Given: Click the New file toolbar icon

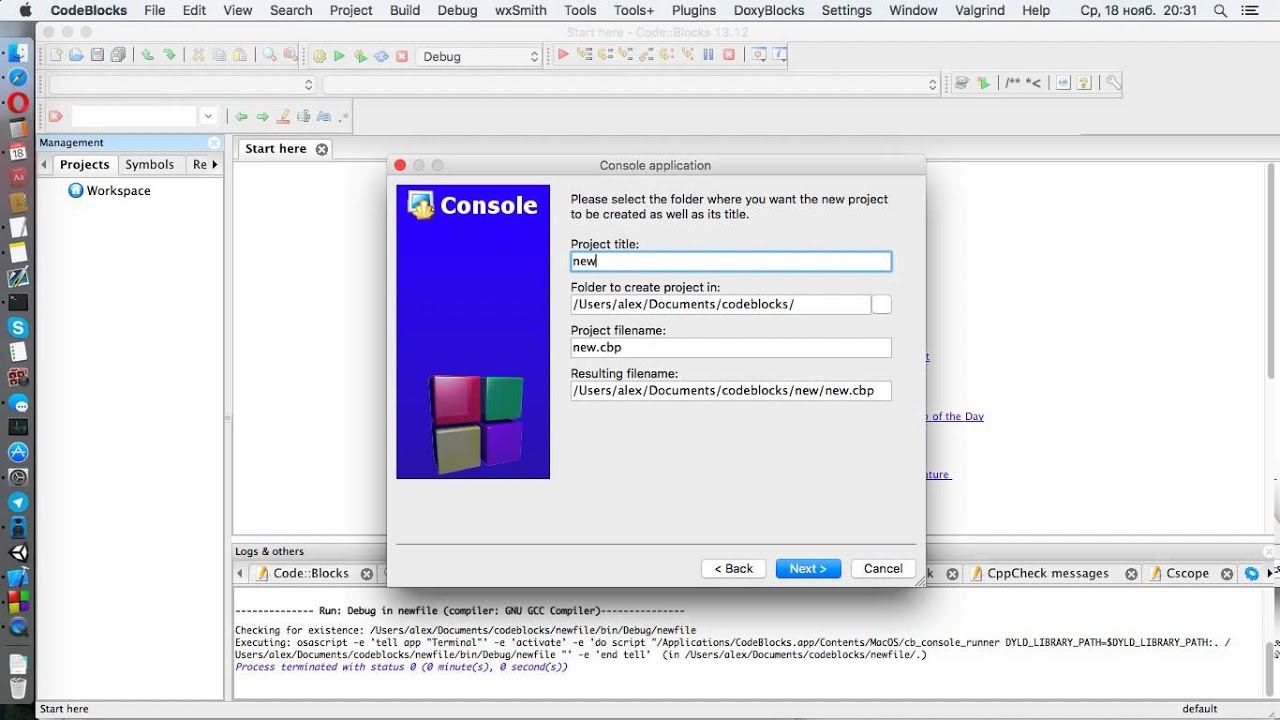Looking at the screenshot, I should coord(56,56).
